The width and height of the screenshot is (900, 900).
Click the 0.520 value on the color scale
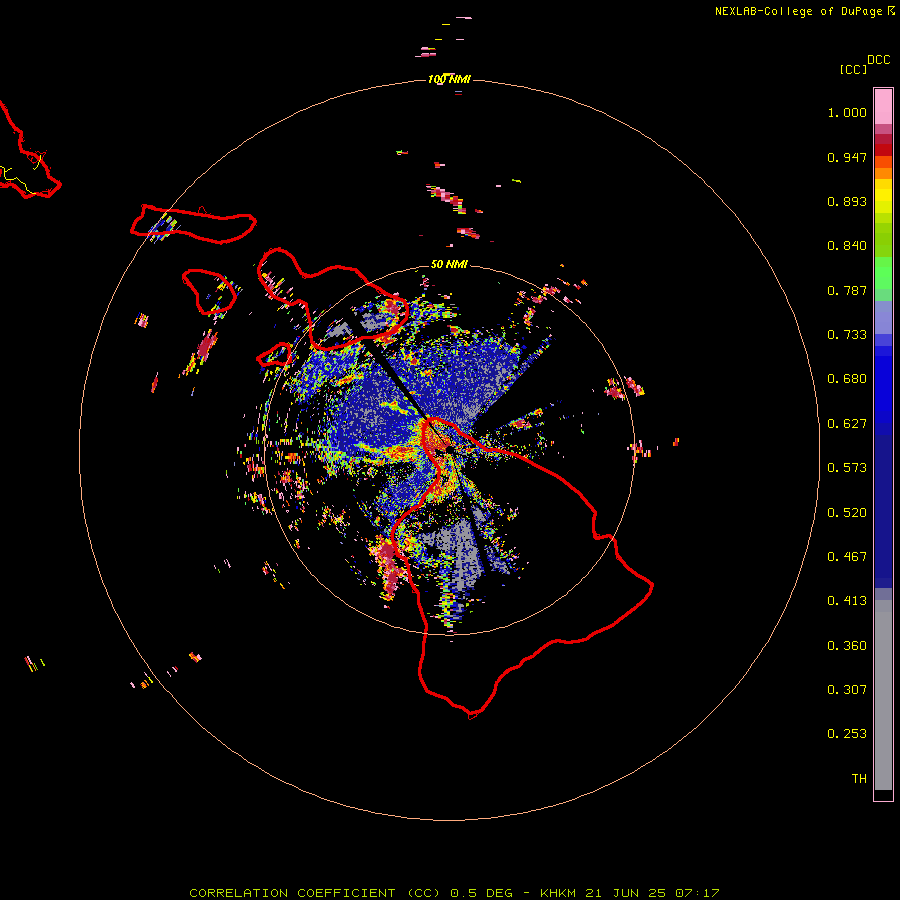(x=847, y=513)
